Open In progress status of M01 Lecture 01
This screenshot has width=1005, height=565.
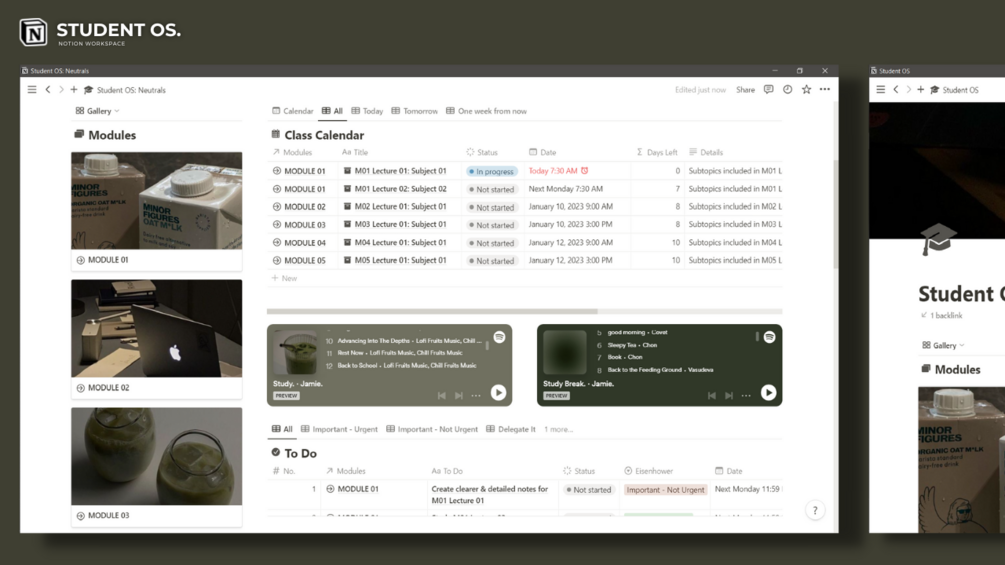pos(492,171)
